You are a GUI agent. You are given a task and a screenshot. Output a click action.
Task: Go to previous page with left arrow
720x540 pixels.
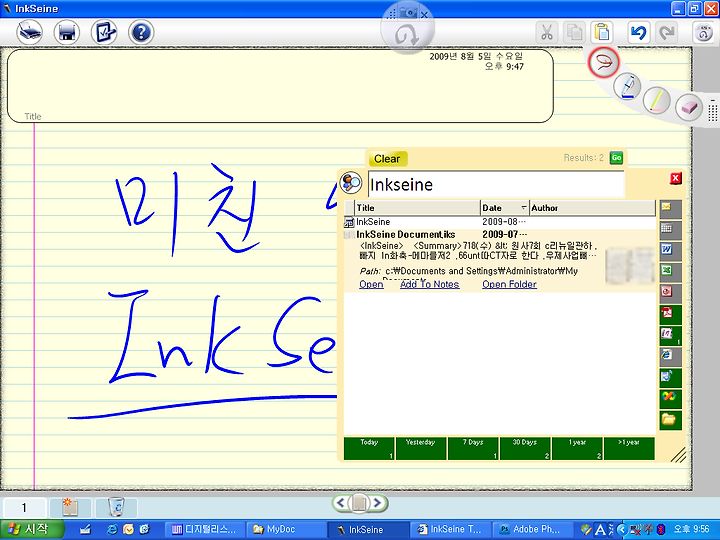click(x=341, y=503)
